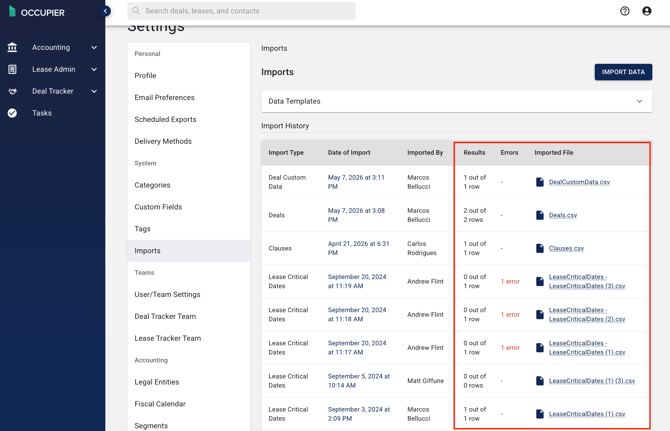Screen dimensions: 670x431
Task: Open the help question mark icon
Action: [625, 11]
